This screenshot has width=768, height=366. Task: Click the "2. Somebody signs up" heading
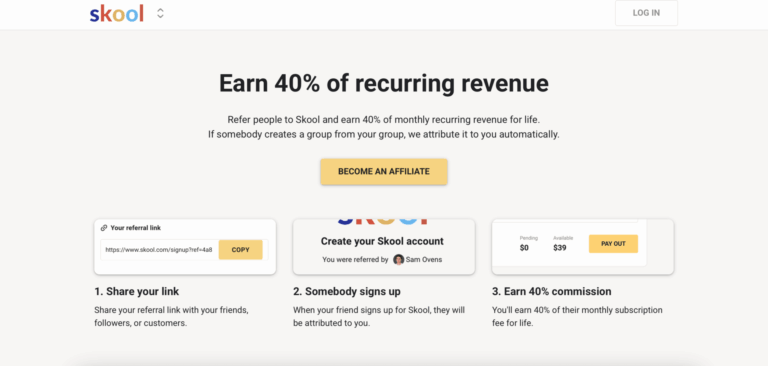tap(347, 292)
